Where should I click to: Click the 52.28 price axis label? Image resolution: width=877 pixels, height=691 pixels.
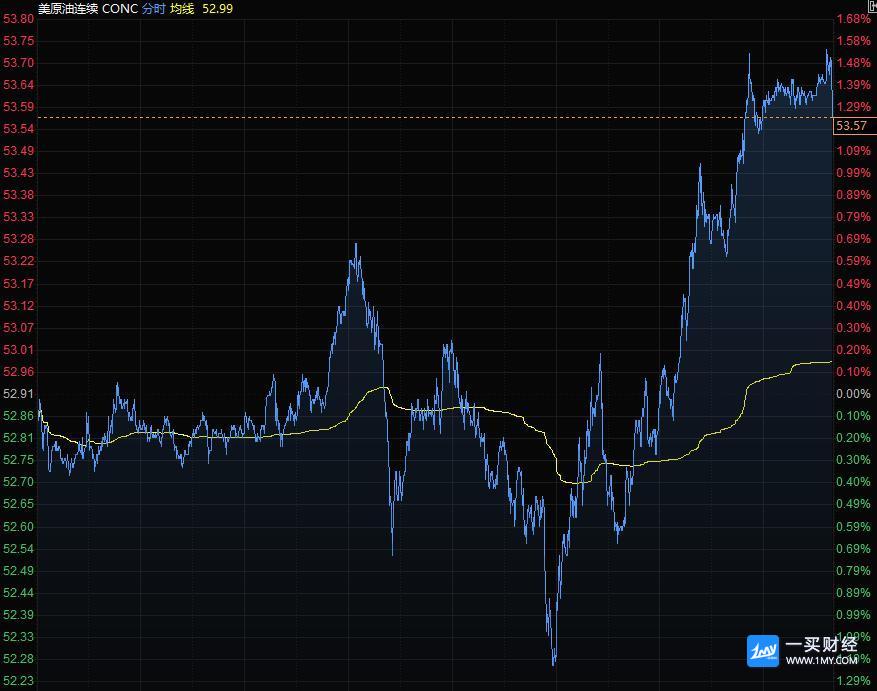[x=18, y=659]
